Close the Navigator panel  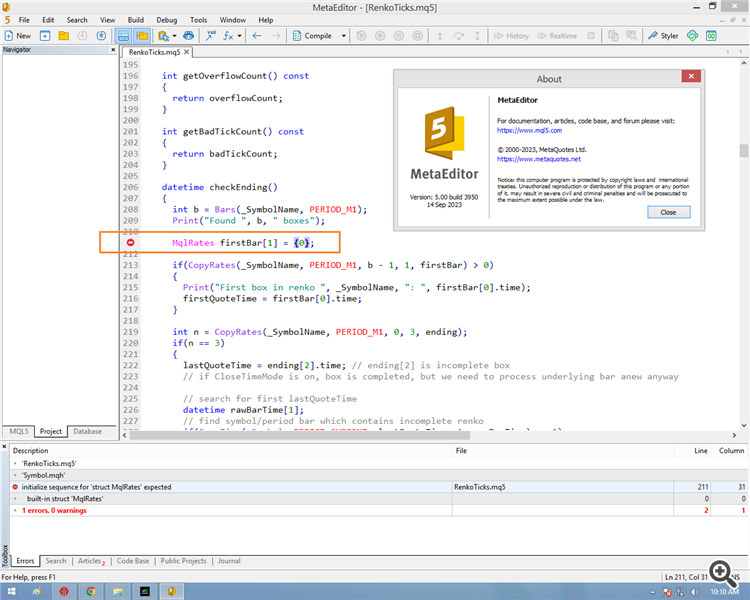(x=113, y=50)
